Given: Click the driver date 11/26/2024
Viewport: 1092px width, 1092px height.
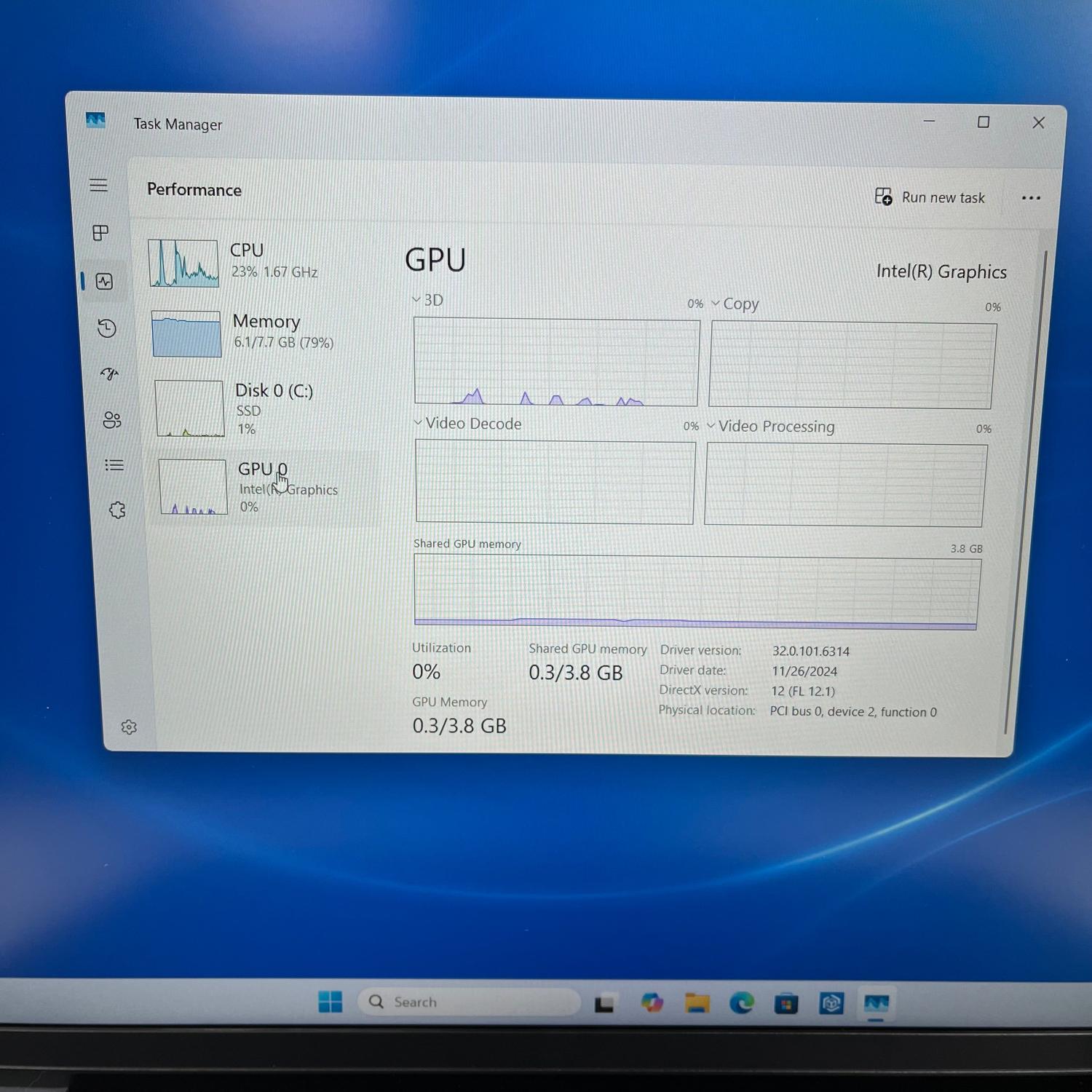Looking at the screenshot, I should tap(804, 671).
